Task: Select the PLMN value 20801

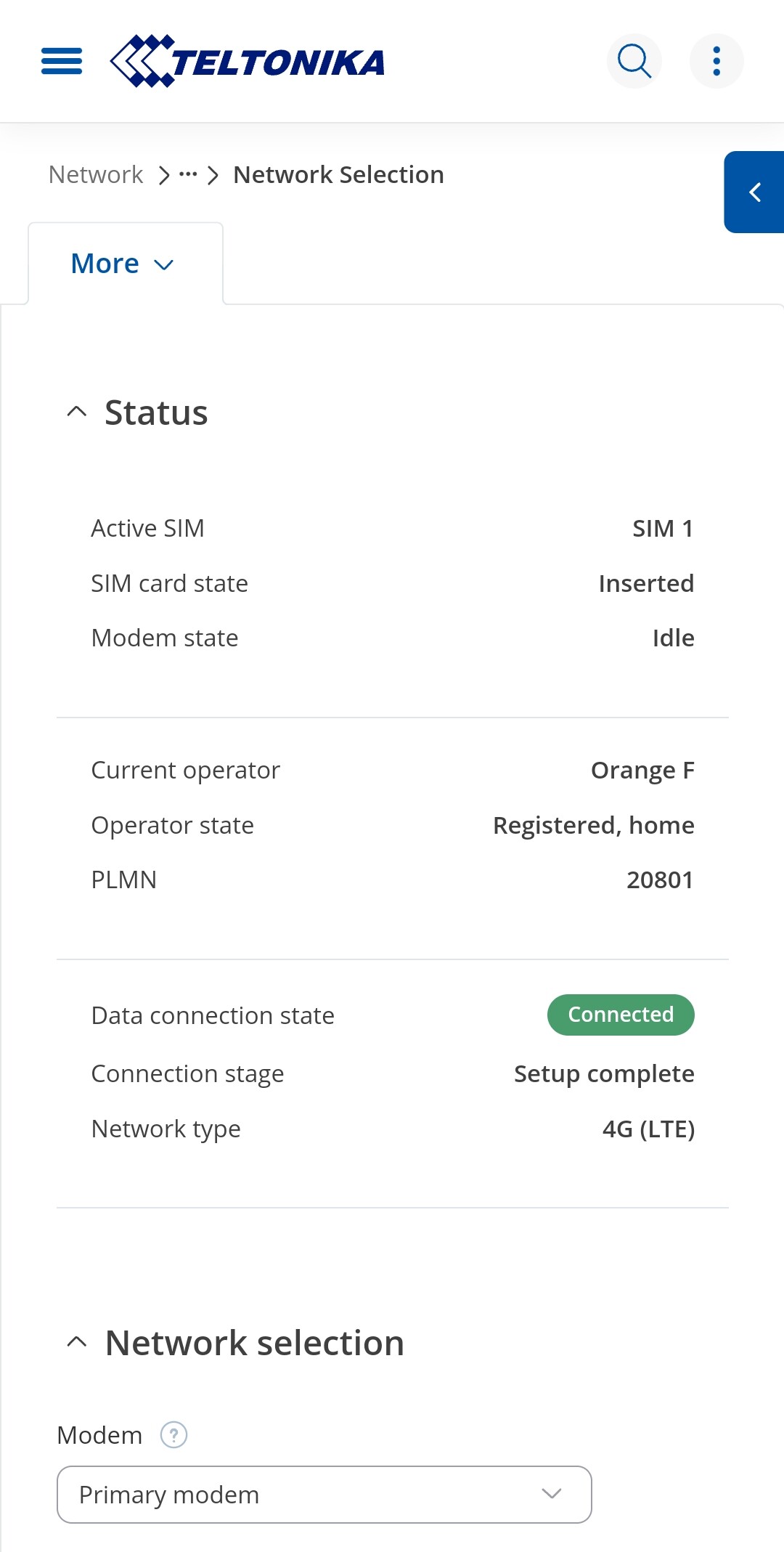Action: click(x=660, y=879)
